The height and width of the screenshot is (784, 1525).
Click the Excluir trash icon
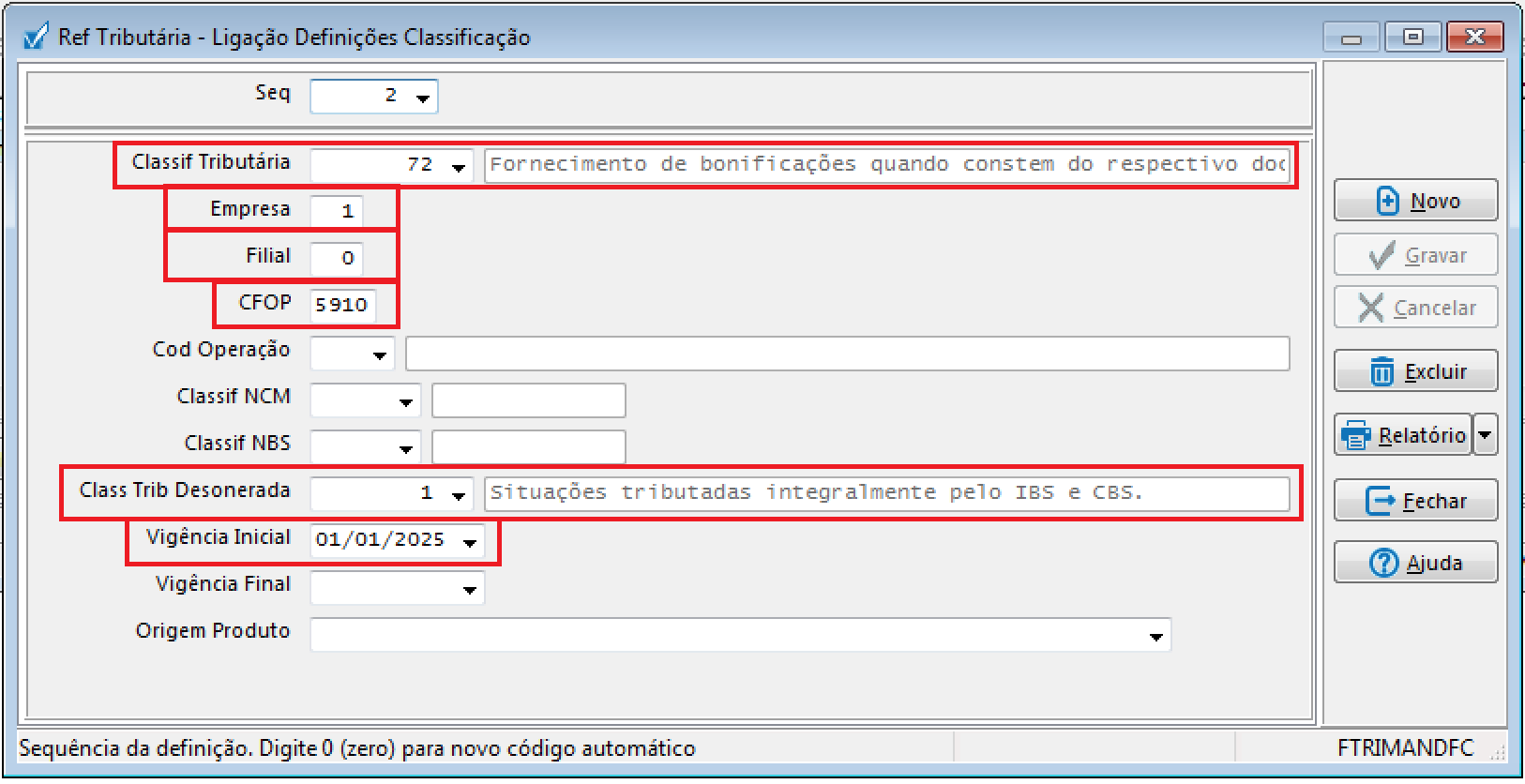pos(1382,371)
